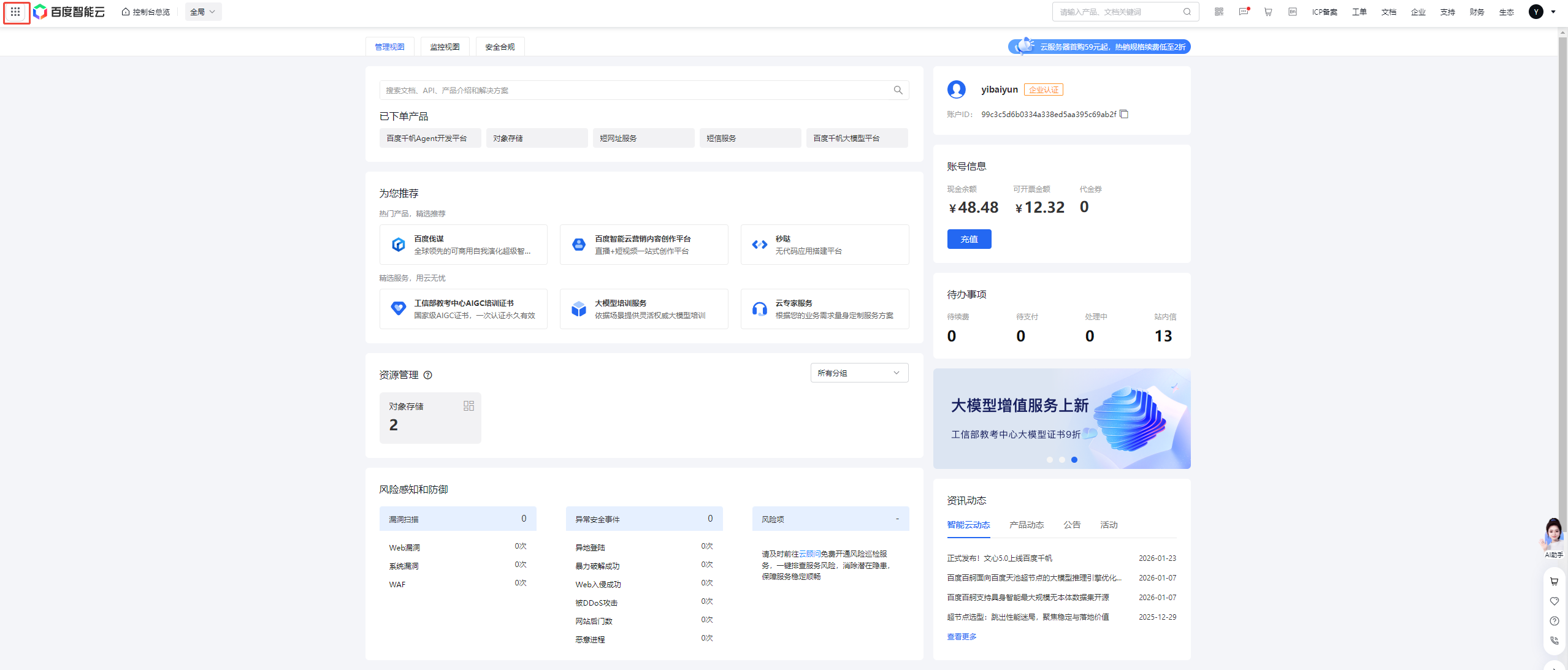Click the 秒哒 code icon
The width and height of the screenshot is (1568, 670).
click(x=760, y=245)
